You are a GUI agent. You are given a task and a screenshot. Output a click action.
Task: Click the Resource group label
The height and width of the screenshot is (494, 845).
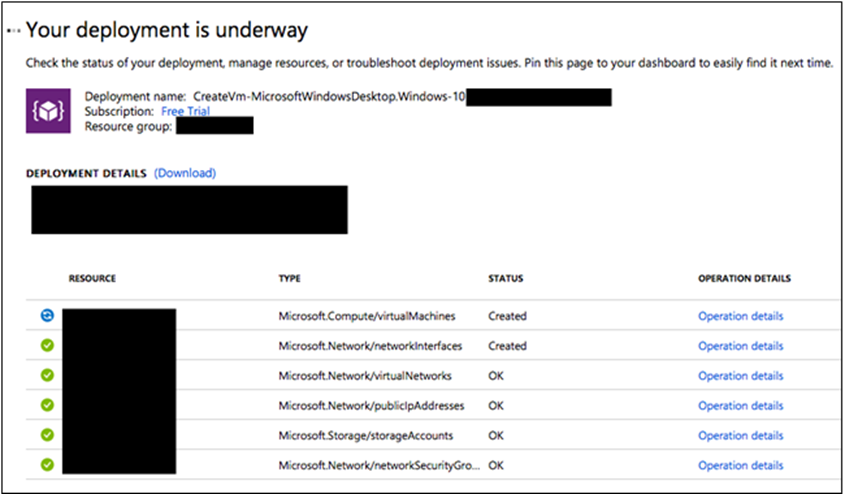(128, 127)
